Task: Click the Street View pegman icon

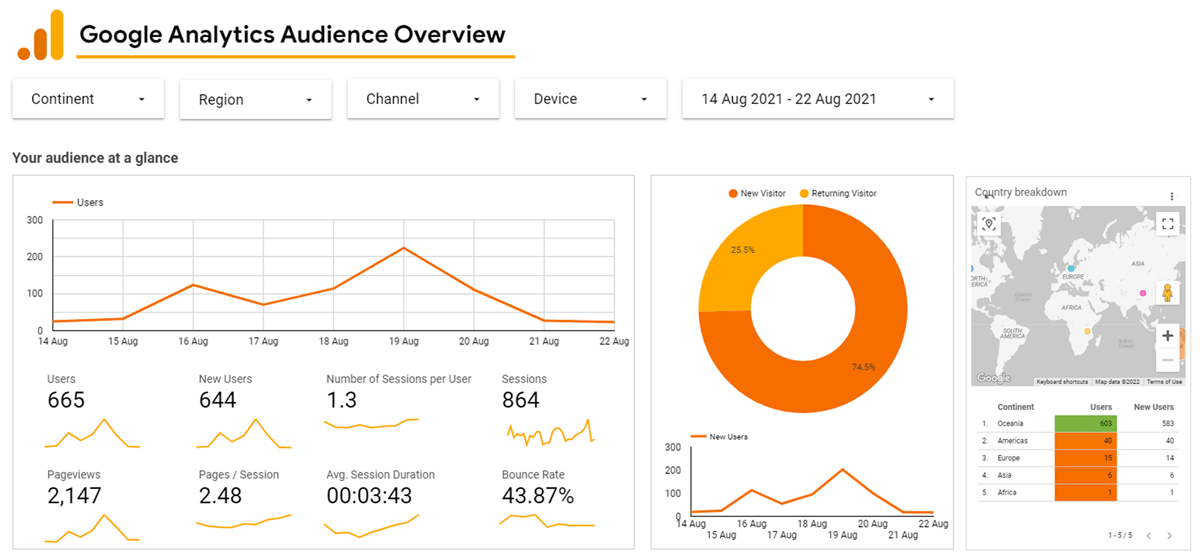Action: tap(1167, 292)
